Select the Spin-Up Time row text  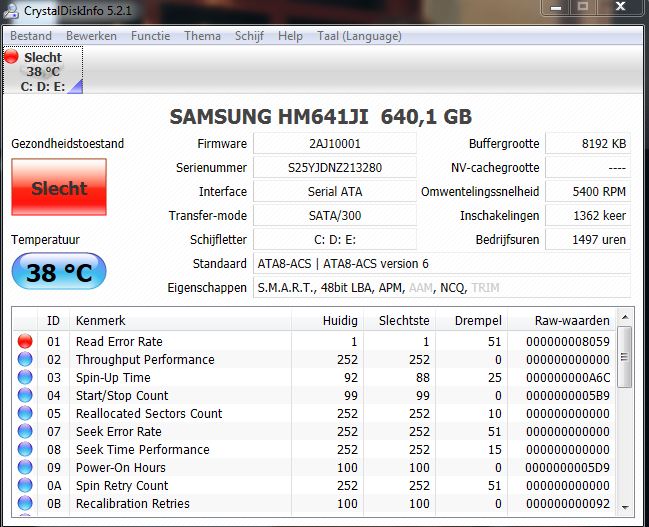coord(113,377)
